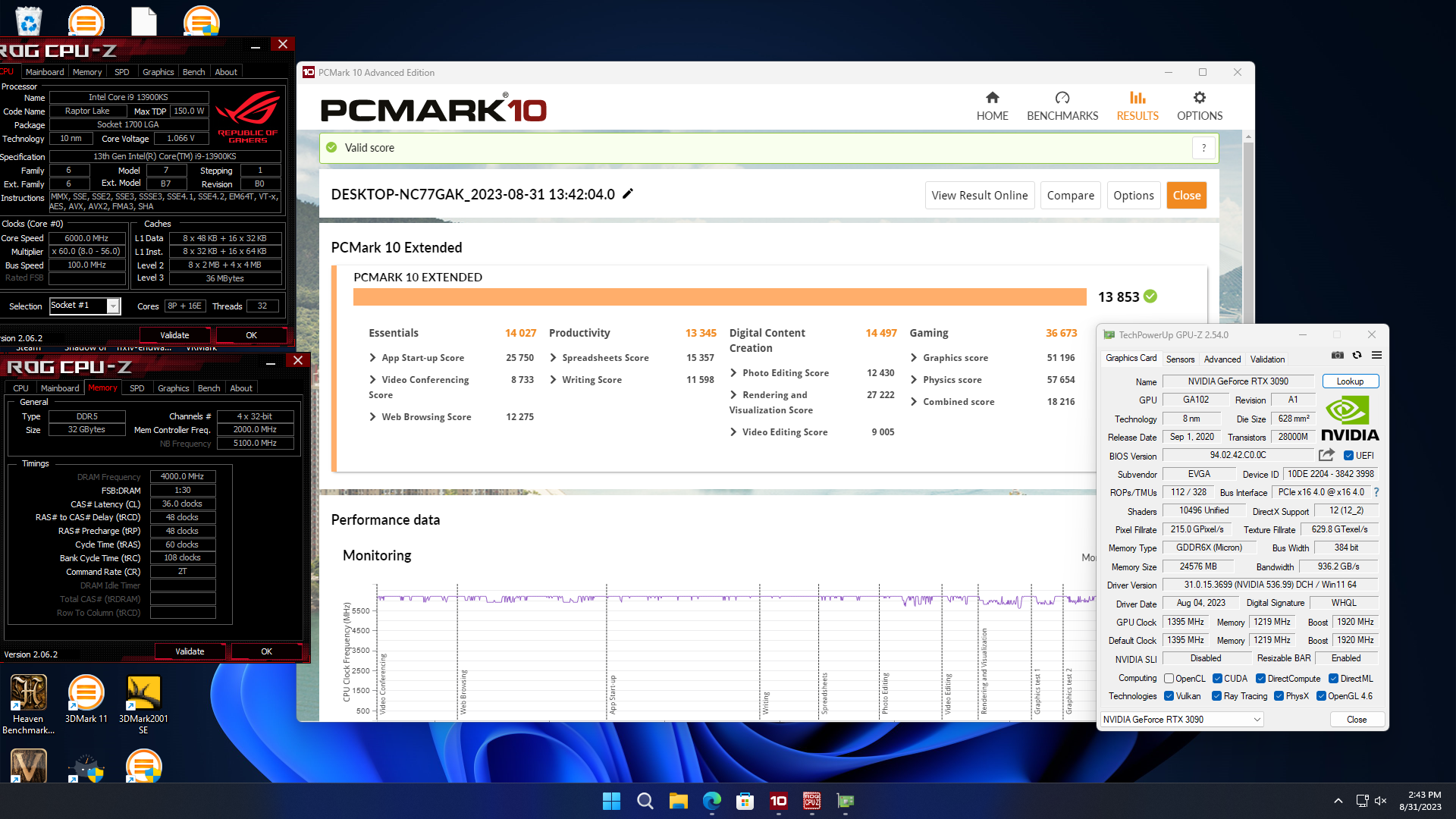
Task: Click the taskbar clock and date
Action: click(1420, 801)
